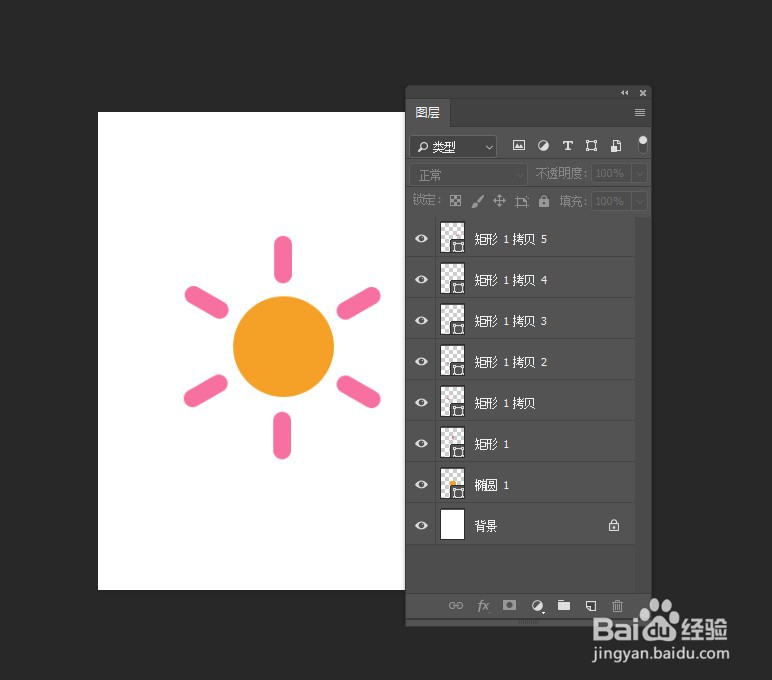Add a layer mask

coord(510,605)
